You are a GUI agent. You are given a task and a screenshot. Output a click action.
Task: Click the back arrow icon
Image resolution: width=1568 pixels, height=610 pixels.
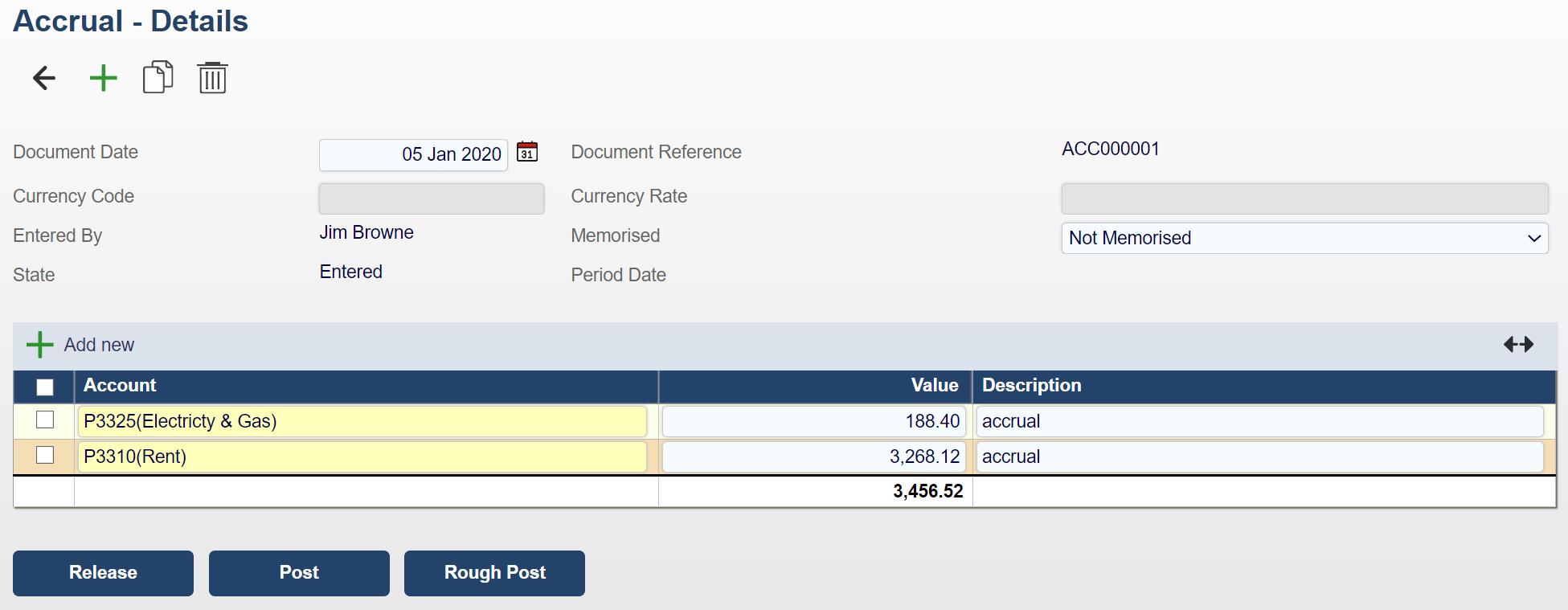pyautogui.click(x=44, y=78)
